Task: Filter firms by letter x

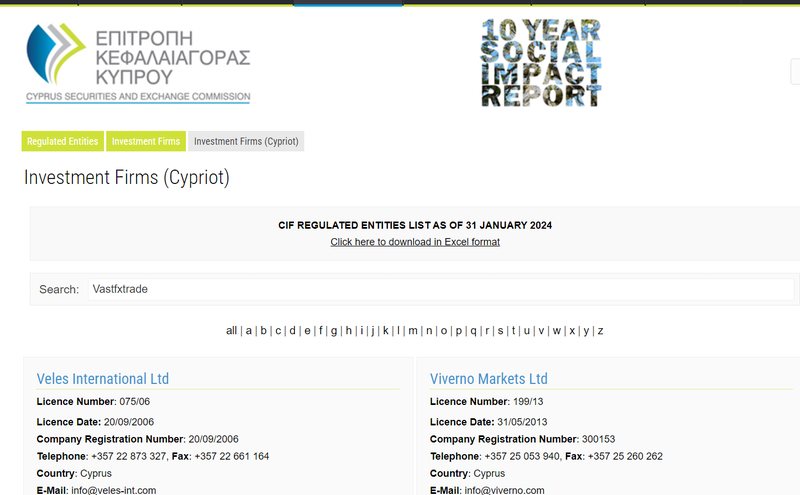Action: 572,331
